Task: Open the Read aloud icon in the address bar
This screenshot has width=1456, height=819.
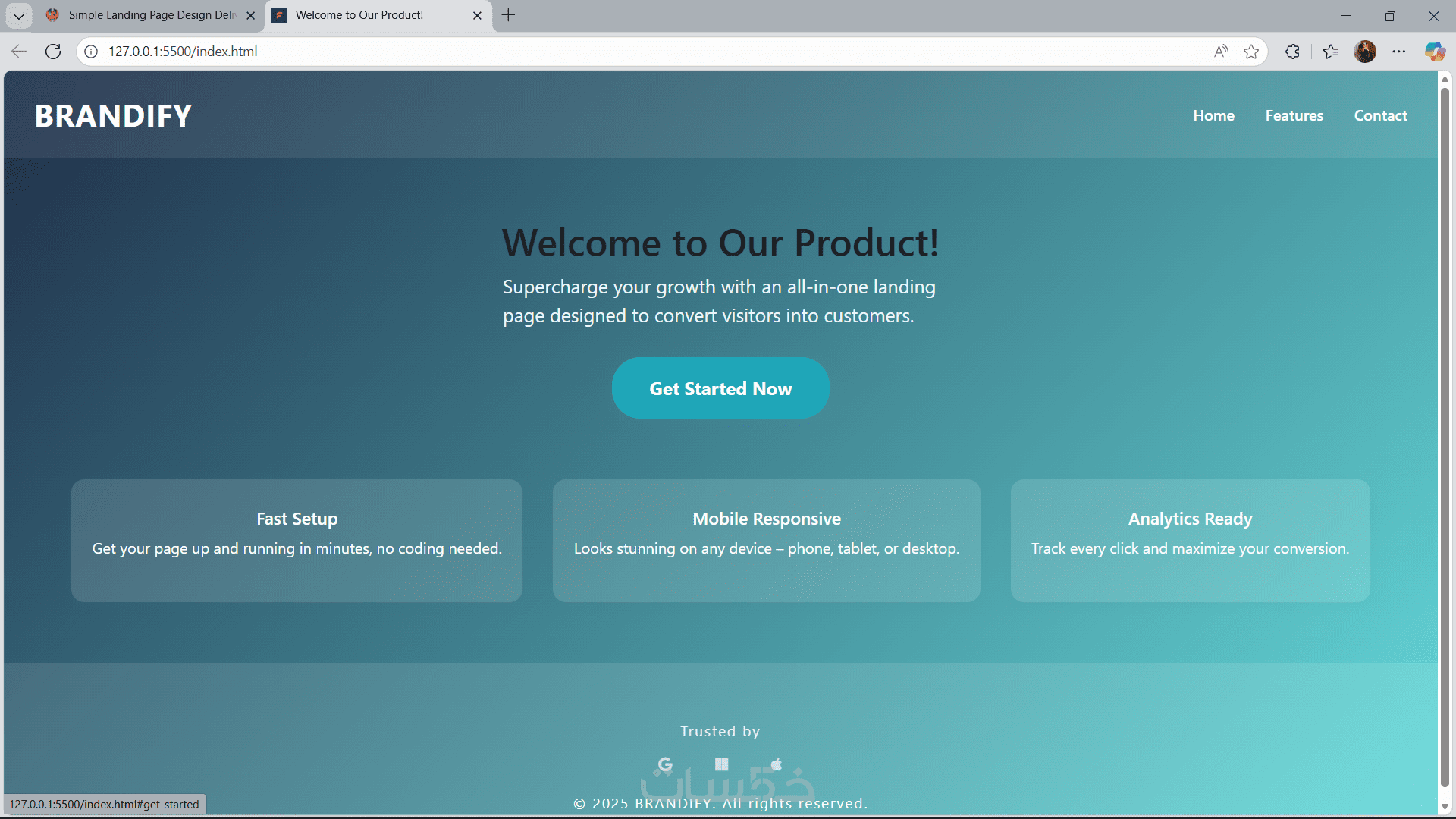Action: [x=1221, y=52]
